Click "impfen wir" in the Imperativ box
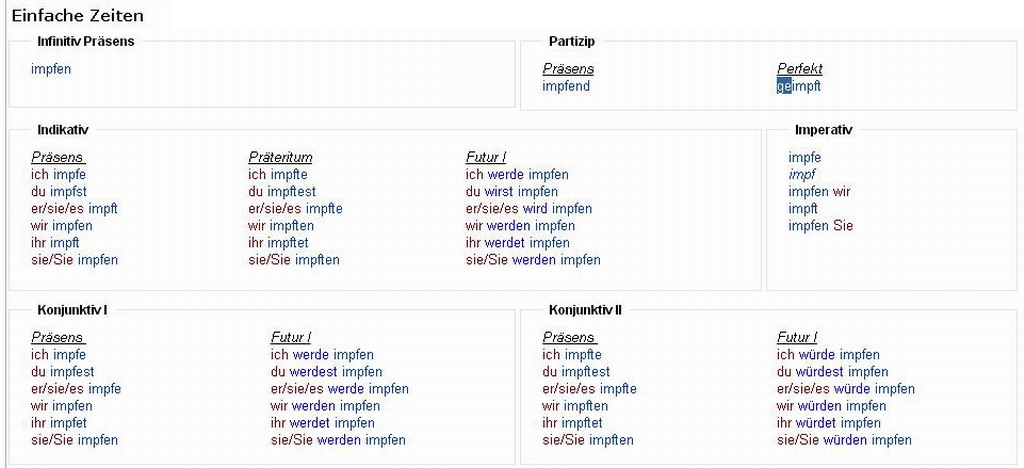Viewport: 1024px width, 468px height. (819, 191)
